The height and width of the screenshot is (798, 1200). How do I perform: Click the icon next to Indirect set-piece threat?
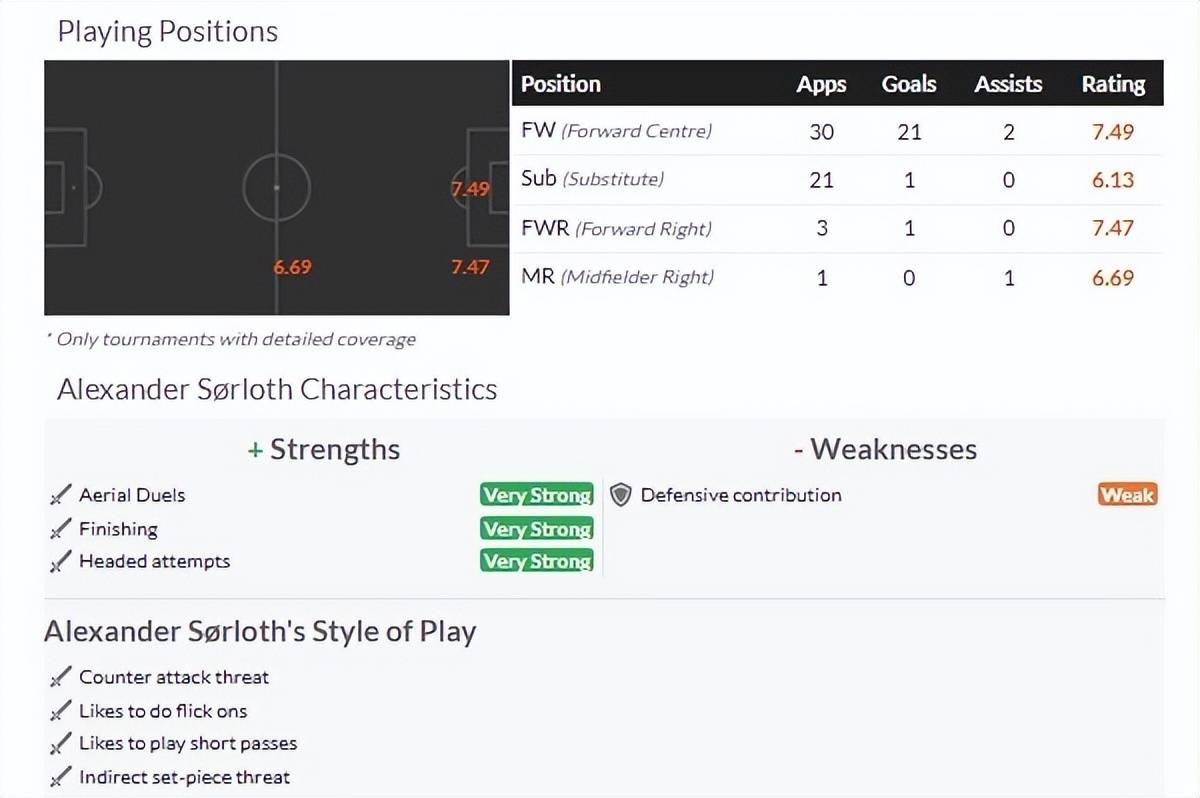61,777
